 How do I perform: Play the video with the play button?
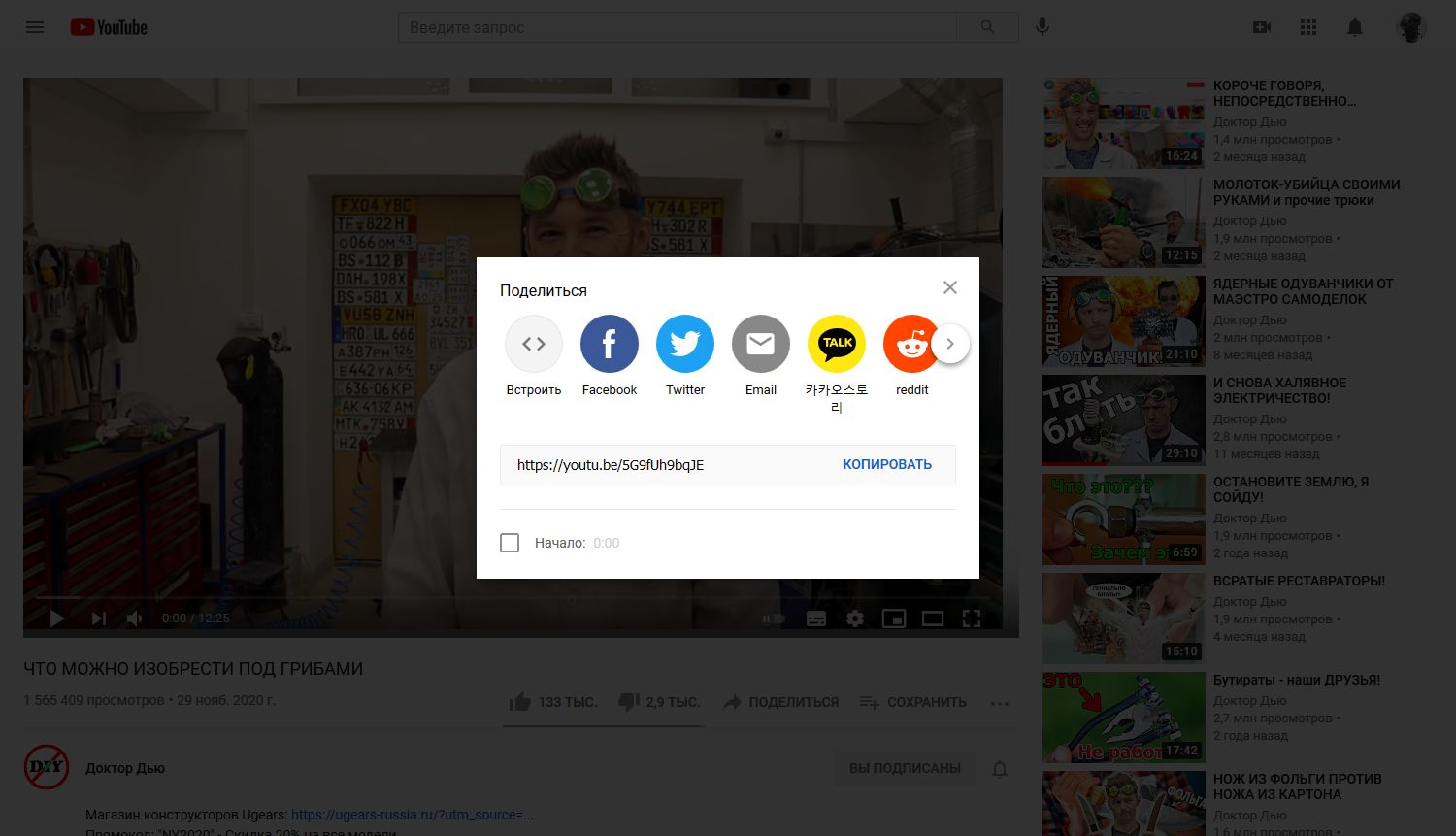(x=56, y=618)
